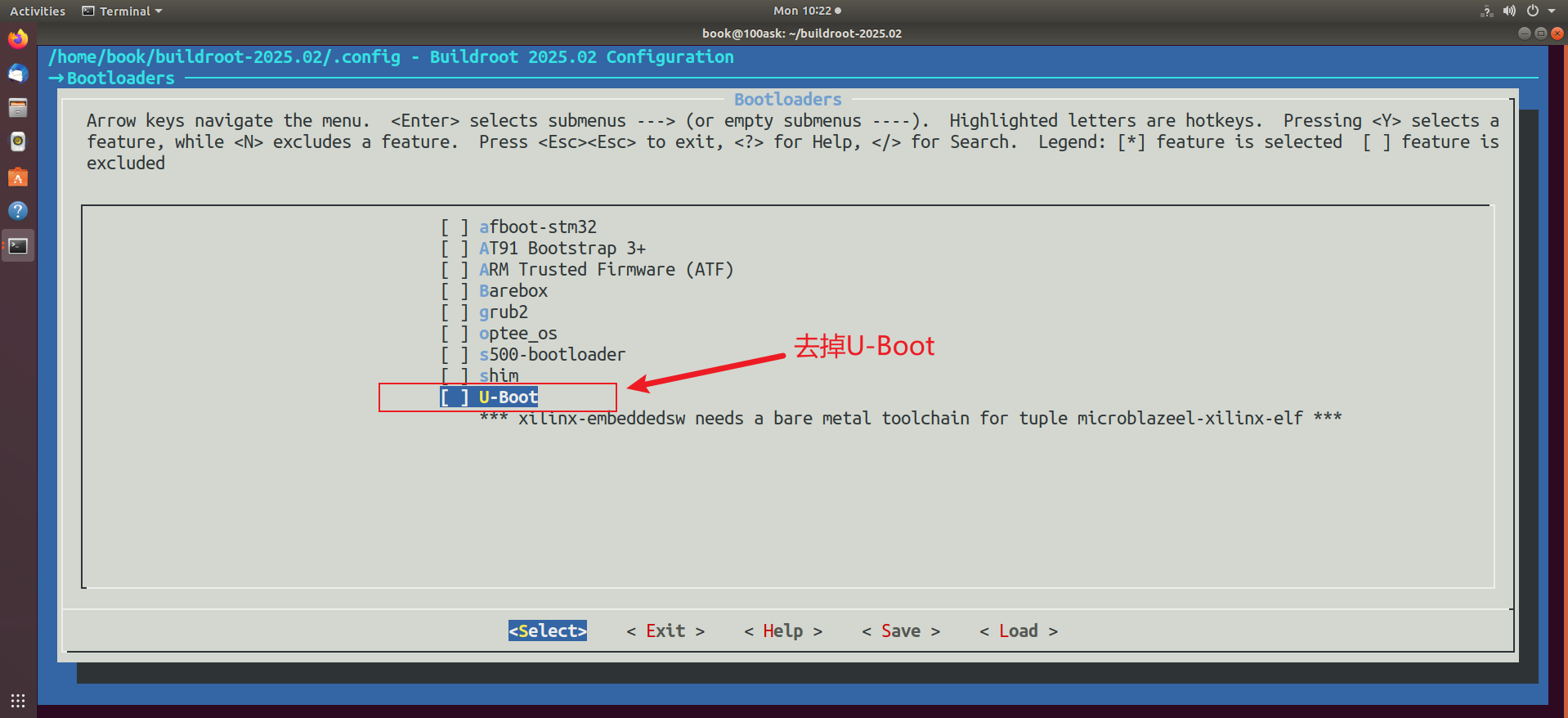The height and width of the screenshot is (718, 1568).
Task: Toggle ARM Trusted Firmware (ATF) option
Action: [587, 269]
